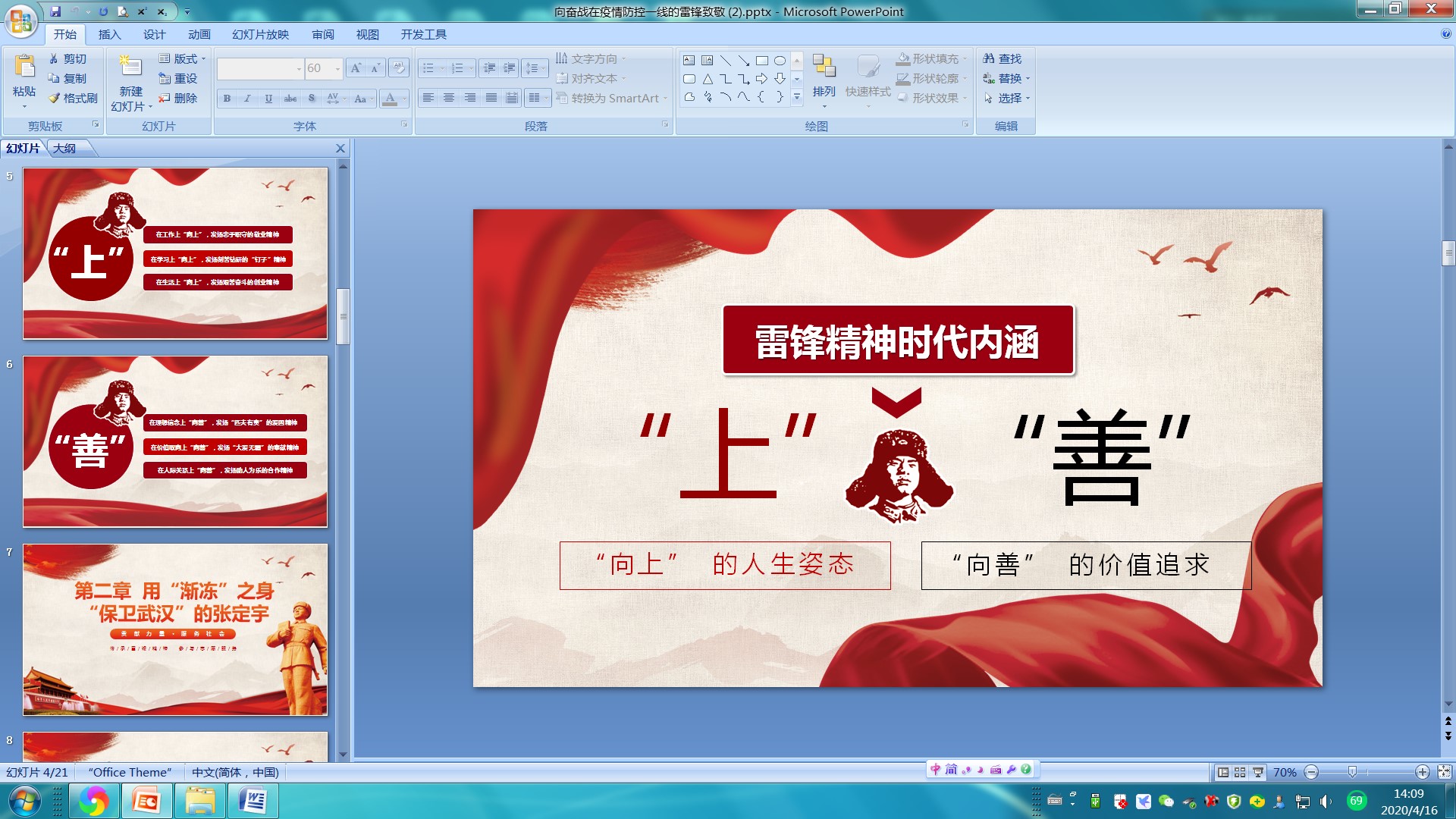Select slide 5 thumbnail with “上”
Screen dimensions: 1456x819
tap(175, 253)
